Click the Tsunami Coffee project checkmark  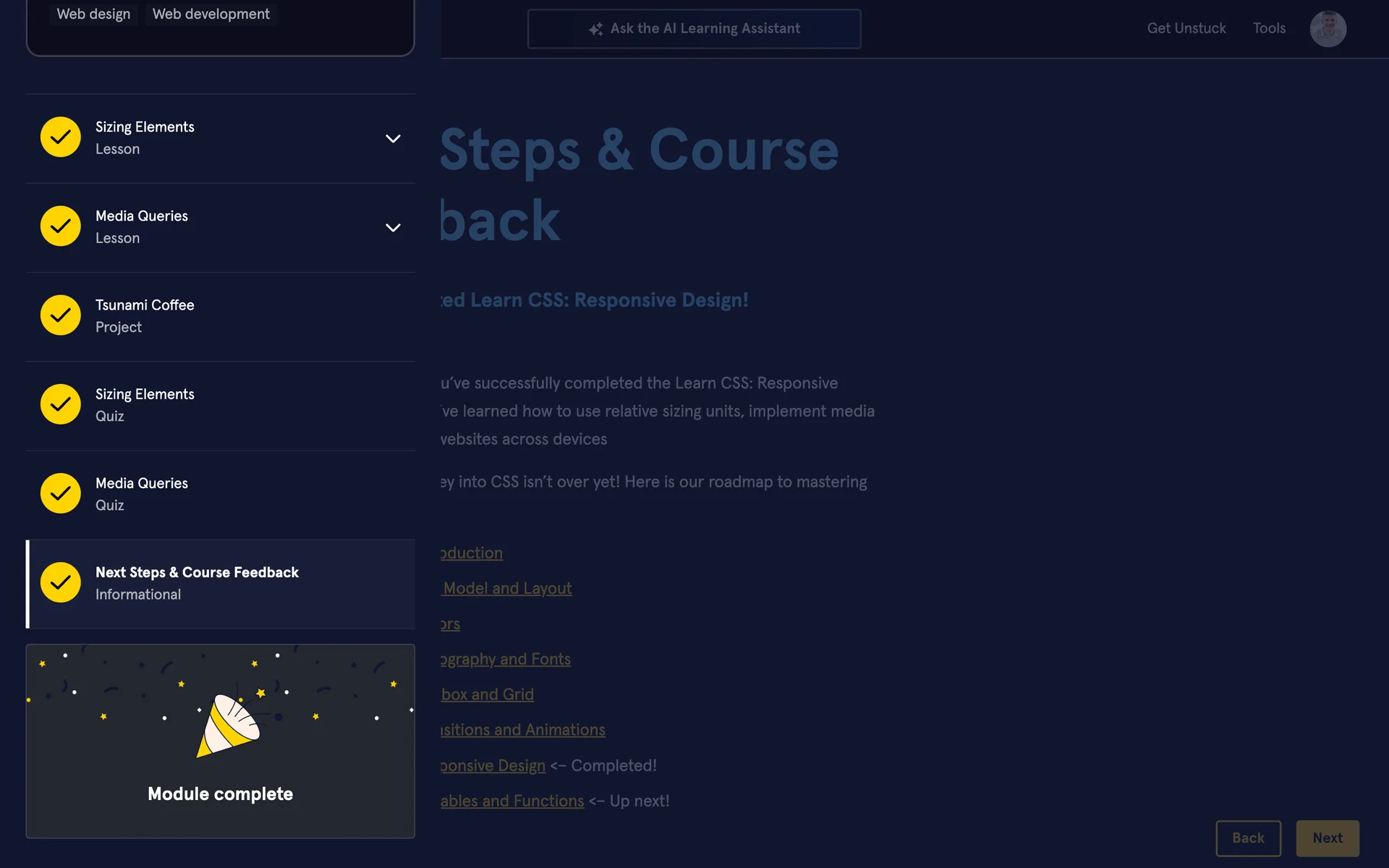point(60,315)
